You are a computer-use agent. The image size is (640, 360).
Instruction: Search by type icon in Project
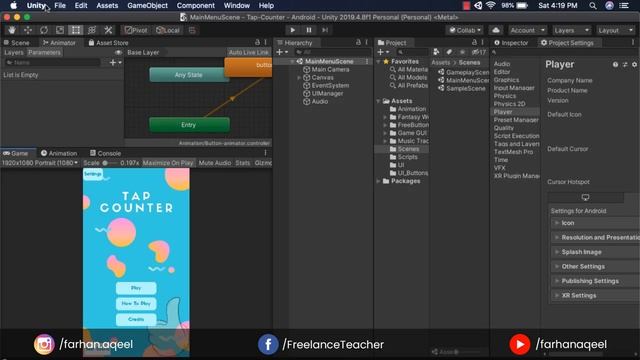436,52
